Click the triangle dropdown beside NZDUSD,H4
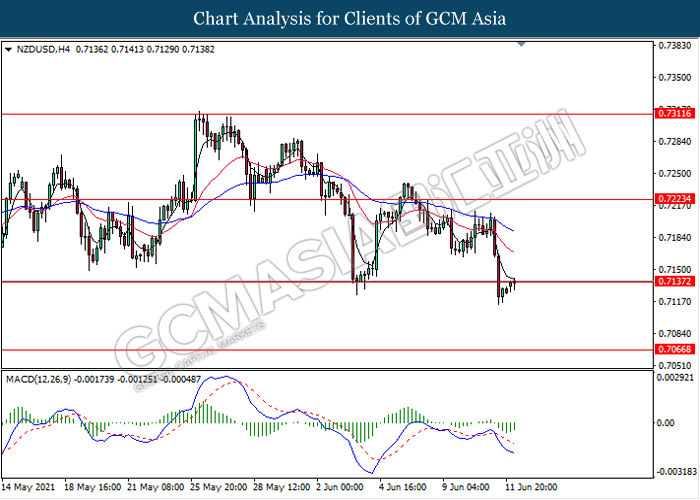700x500 pixels. click(8, 50)
